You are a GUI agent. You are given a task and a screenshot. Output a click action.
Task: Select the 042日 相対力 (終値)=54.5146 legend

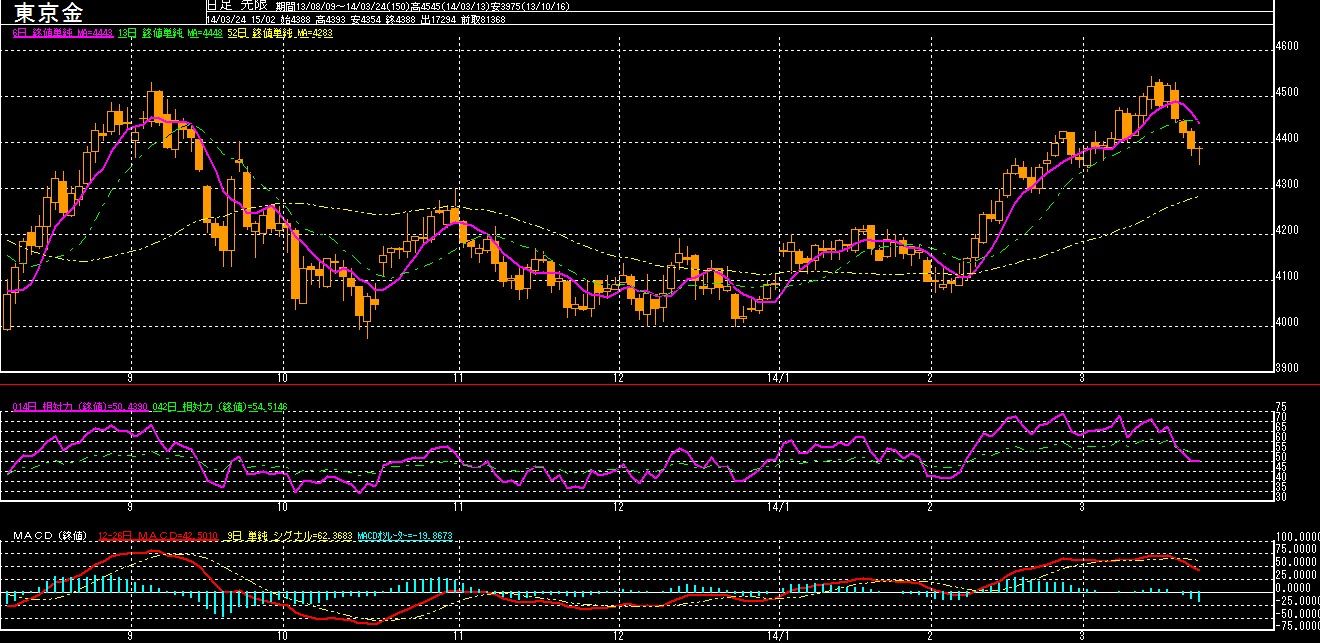click(x=222, y=406)
